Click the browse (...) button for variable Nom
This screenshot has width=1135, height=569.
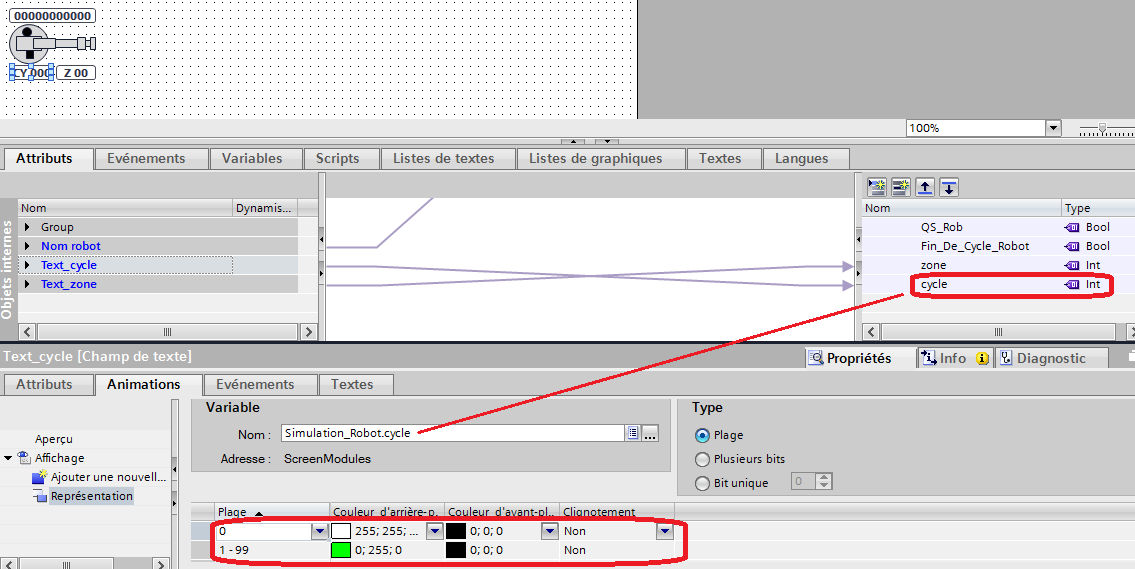coord(650,433)
